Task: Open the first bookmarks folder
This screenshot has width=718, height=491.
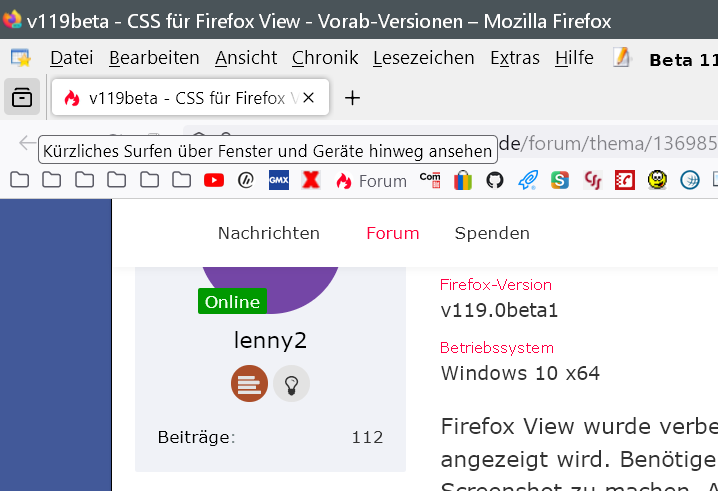Action: click(x=19, y=180)
